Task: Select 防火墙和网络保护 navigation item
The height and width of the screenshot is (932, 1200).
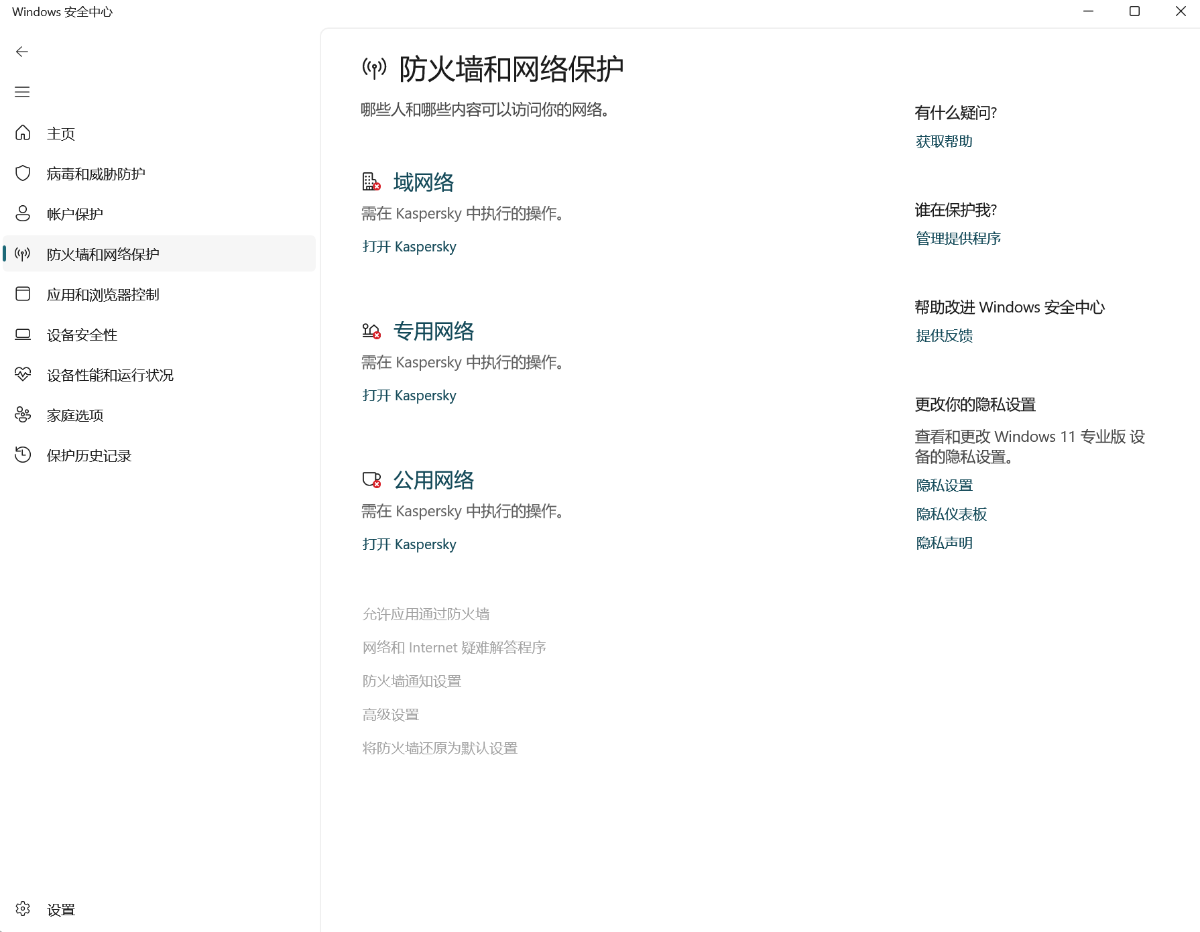Action: point(159,254)
